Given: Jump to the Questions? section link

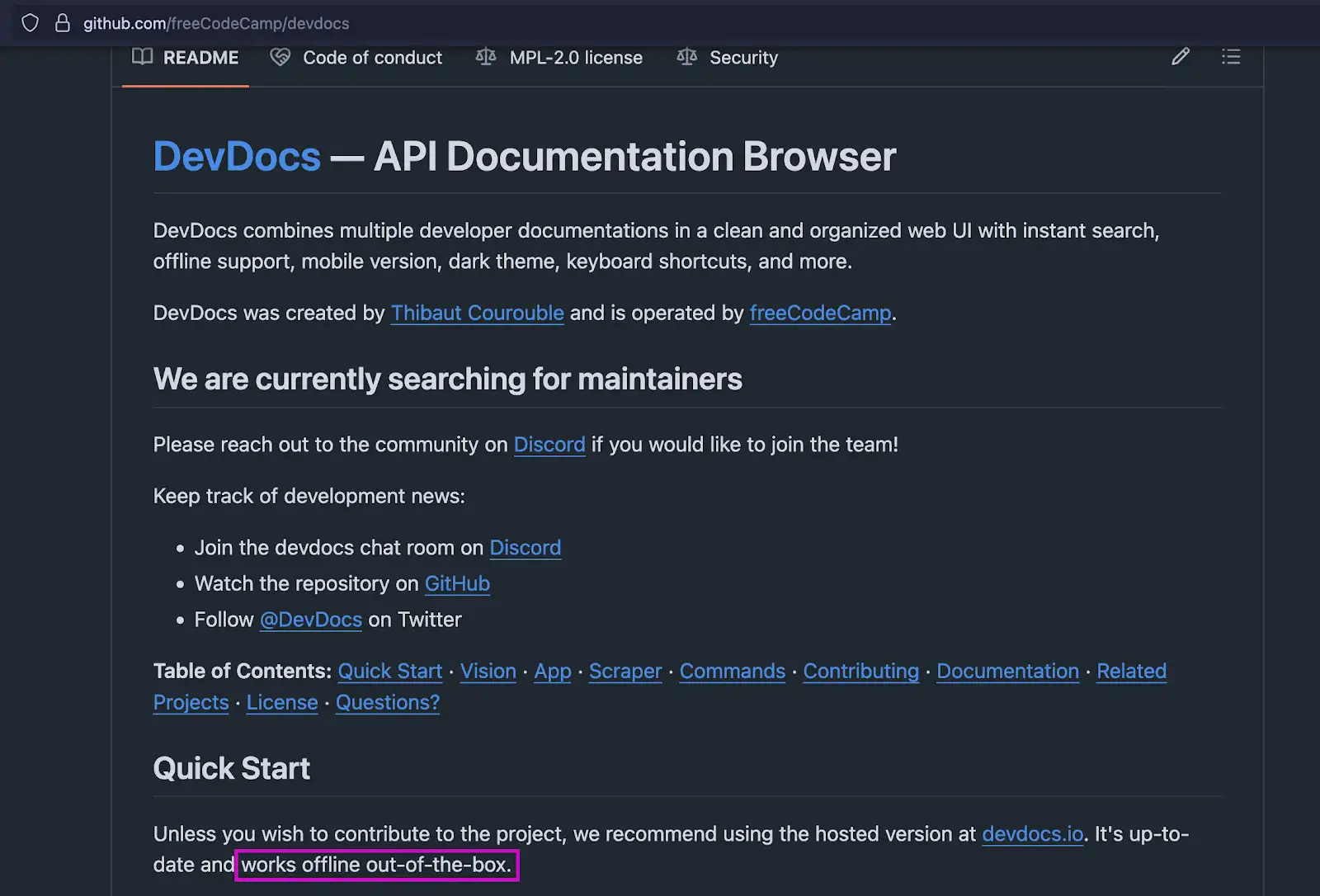Looking at the screenshot, I should click(388, 703).
